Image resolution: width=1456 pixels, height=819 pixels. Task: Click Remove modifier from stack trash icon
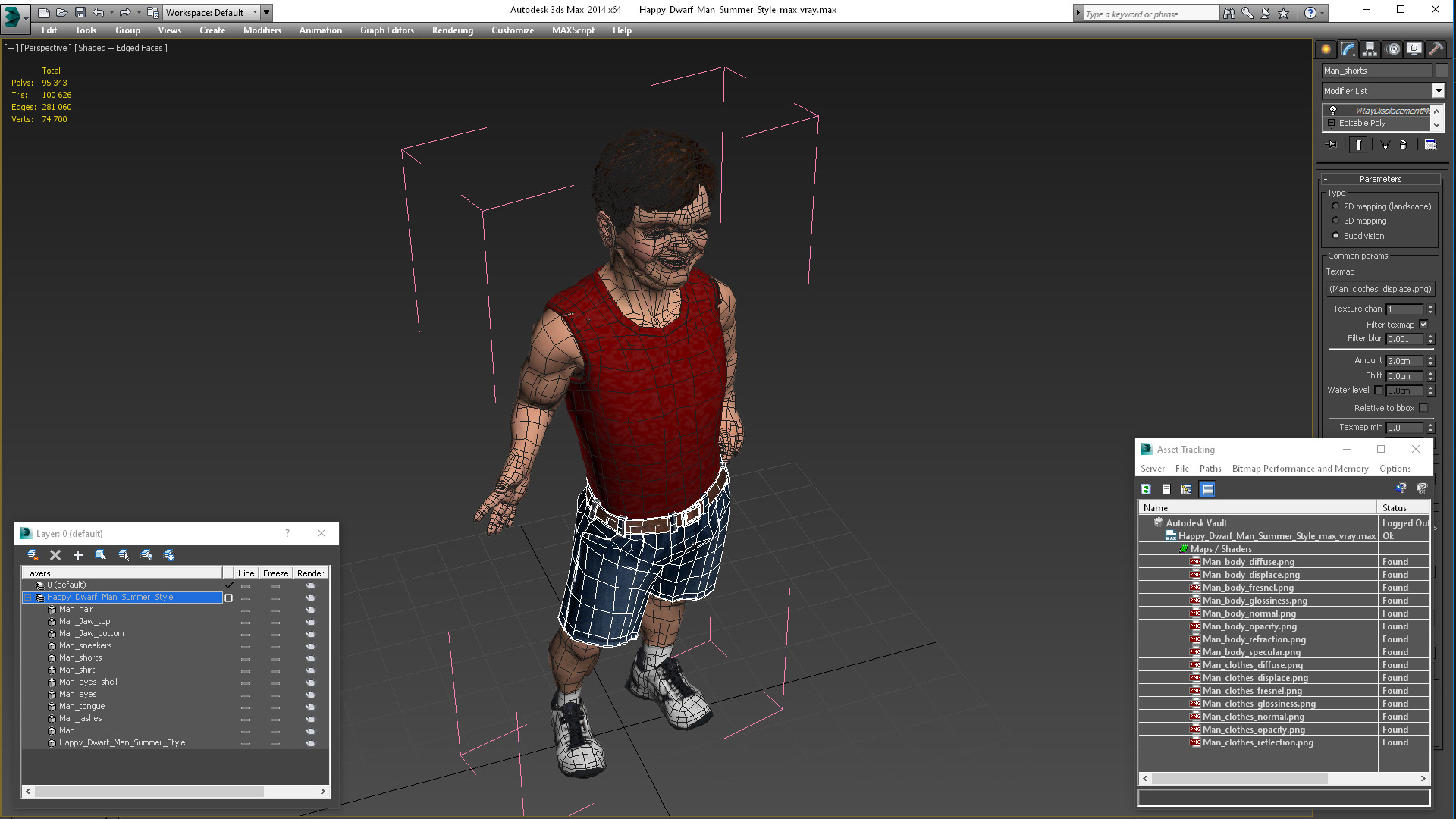point(1403,145)
